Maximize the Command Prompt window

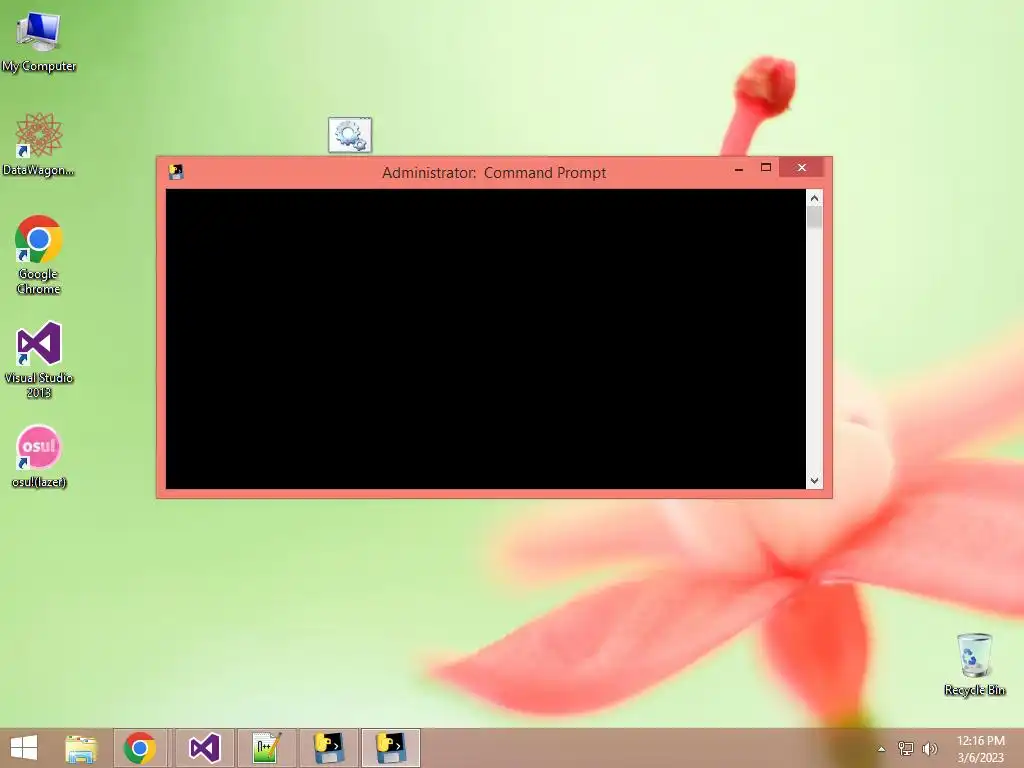click(x=766, y=168)
